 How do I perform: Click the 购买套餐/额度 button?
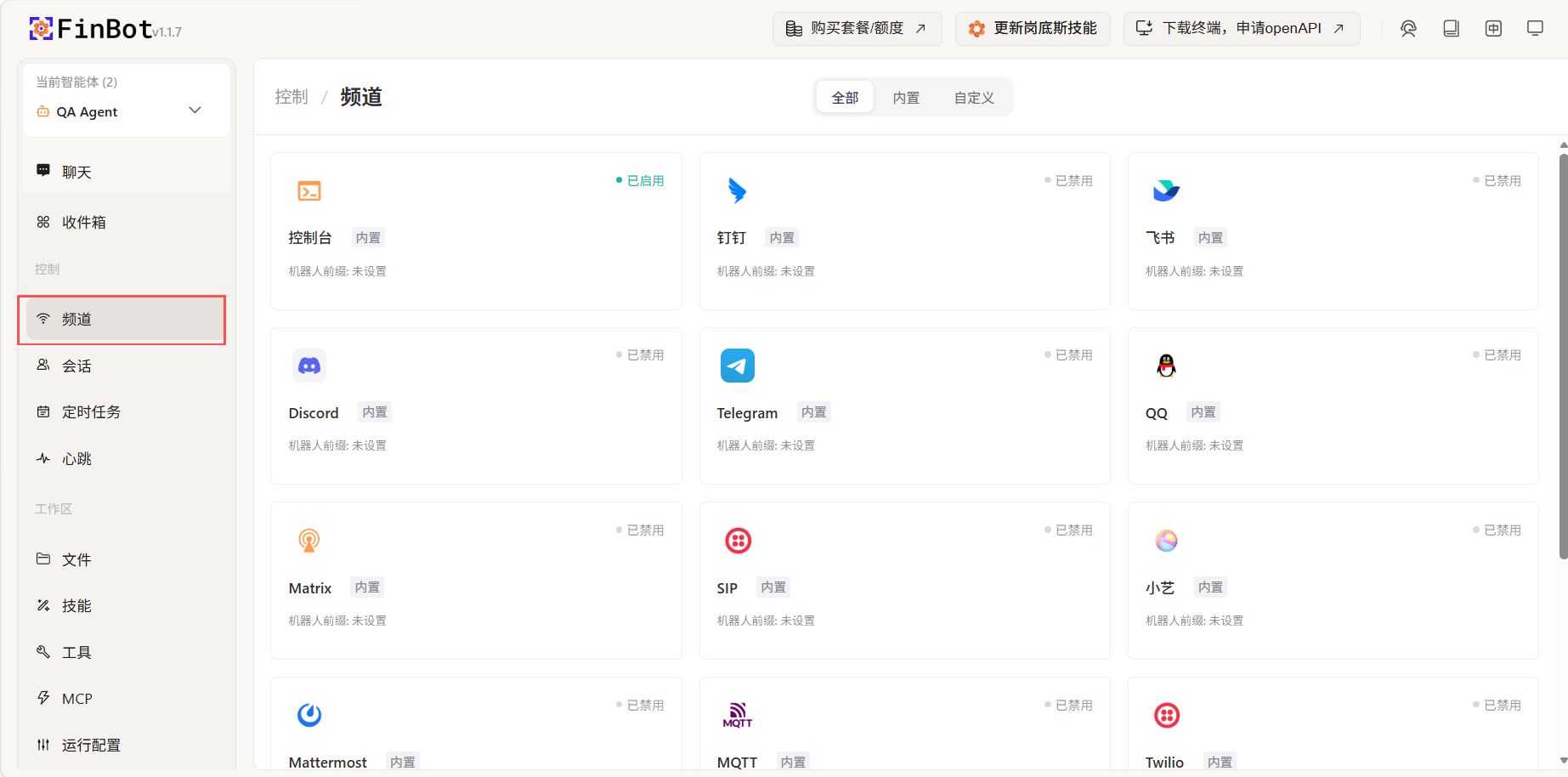pos(857,29)
